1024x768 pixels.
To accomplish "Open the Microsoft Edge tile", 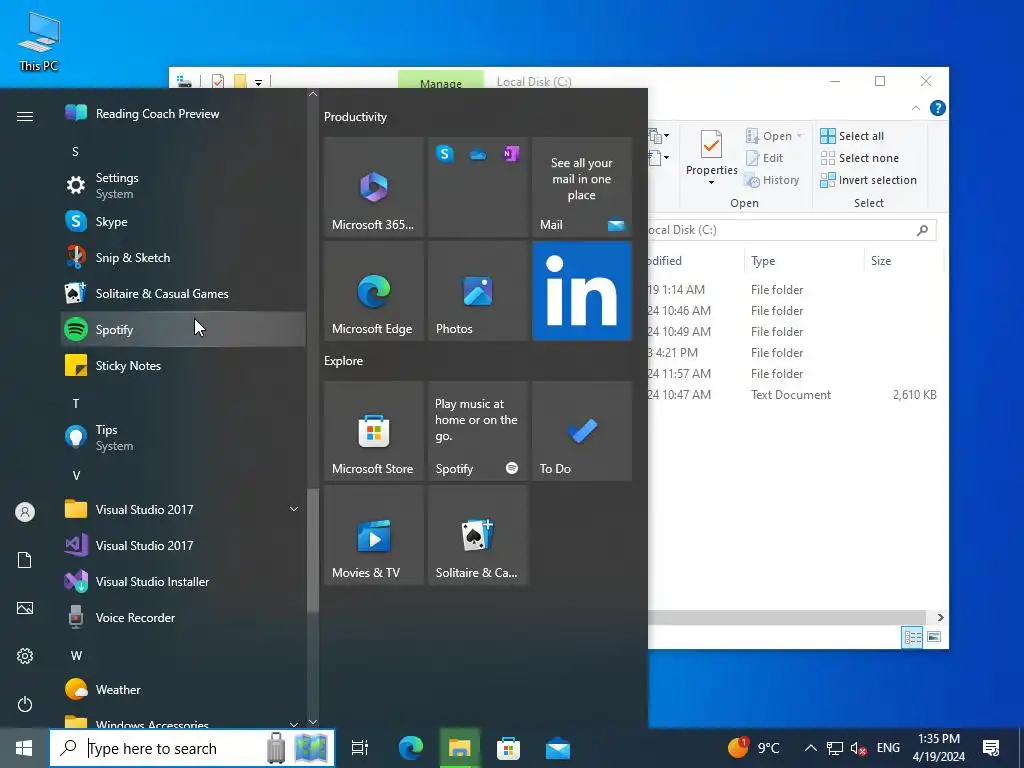I will [x=374, y=291].
